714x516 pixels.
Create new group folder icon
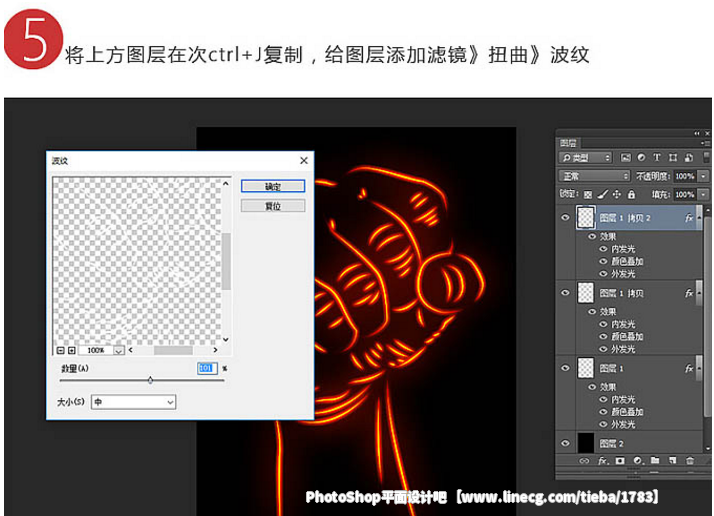[655, 460]
